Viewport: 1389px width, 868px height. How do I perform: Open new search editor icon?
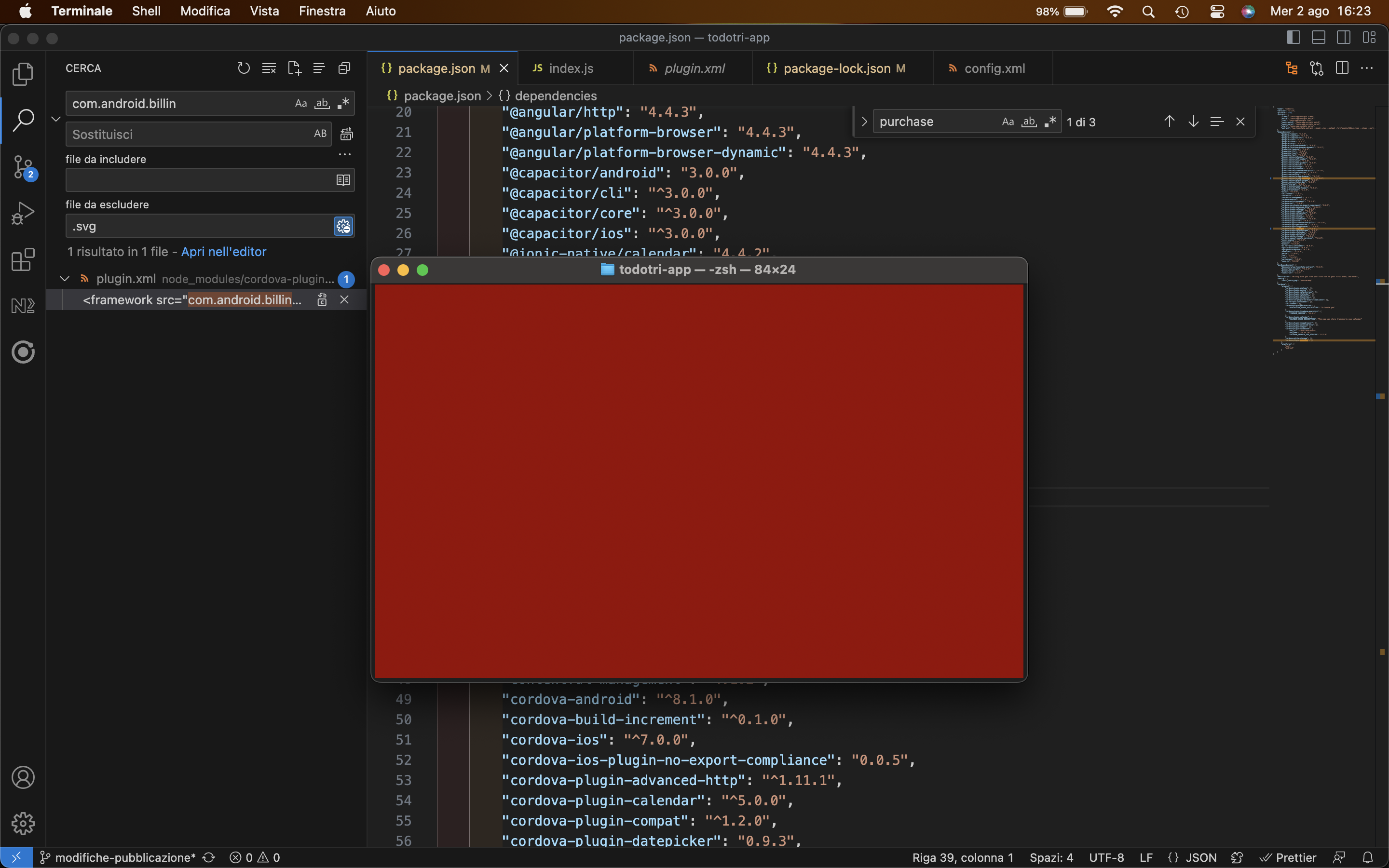point(294,68)
